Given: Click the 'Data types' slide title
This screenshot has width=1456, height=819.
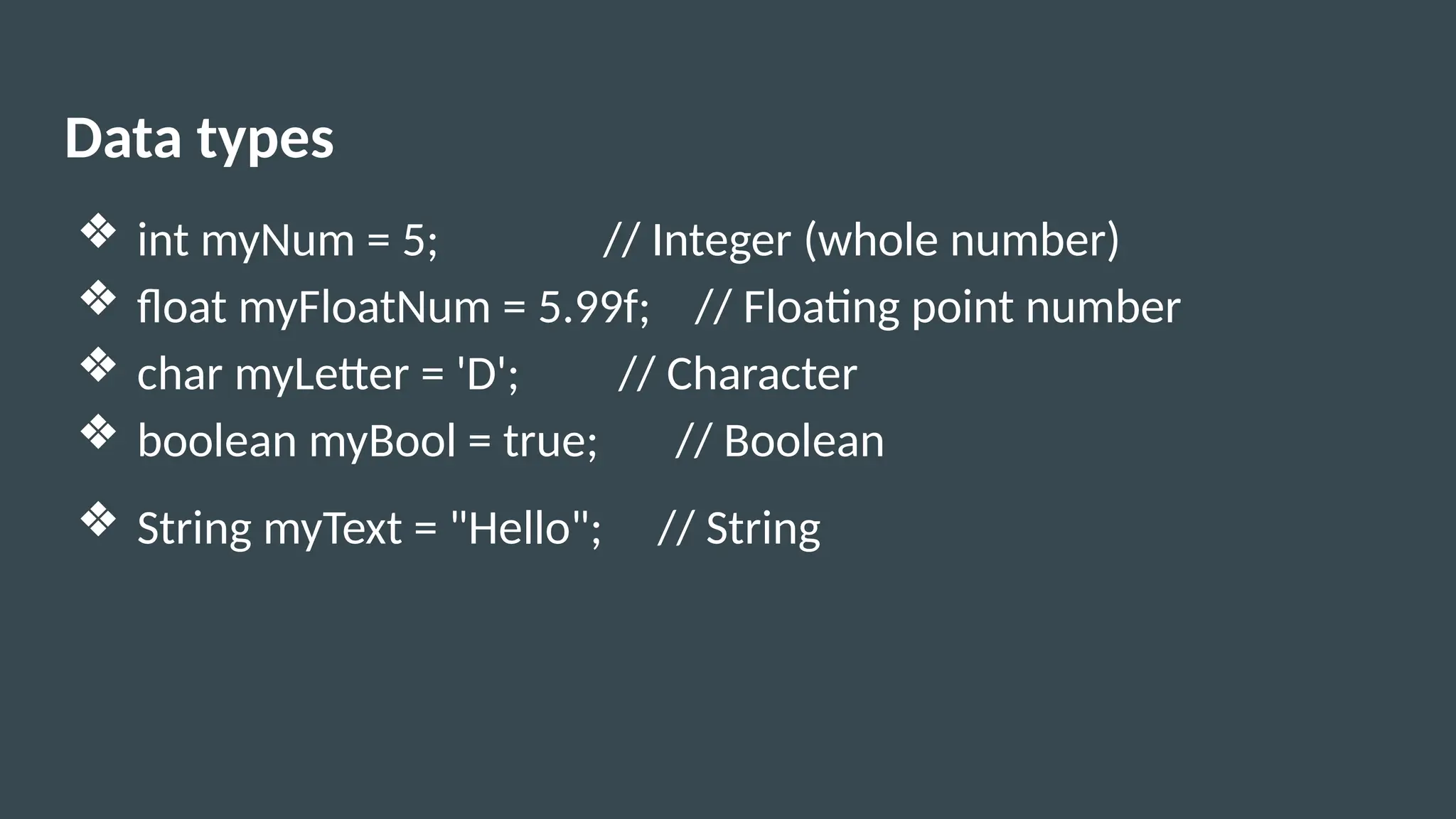Looking at the screenshot, I should tap(199, 138).
